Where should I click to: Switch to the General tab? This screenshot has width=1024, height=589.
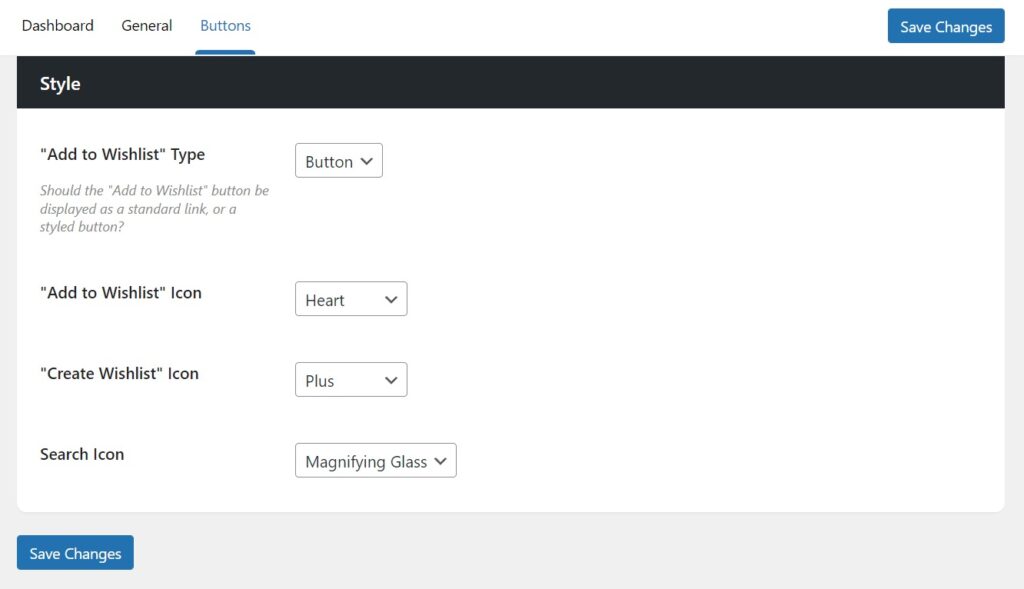tap(146, 26)
